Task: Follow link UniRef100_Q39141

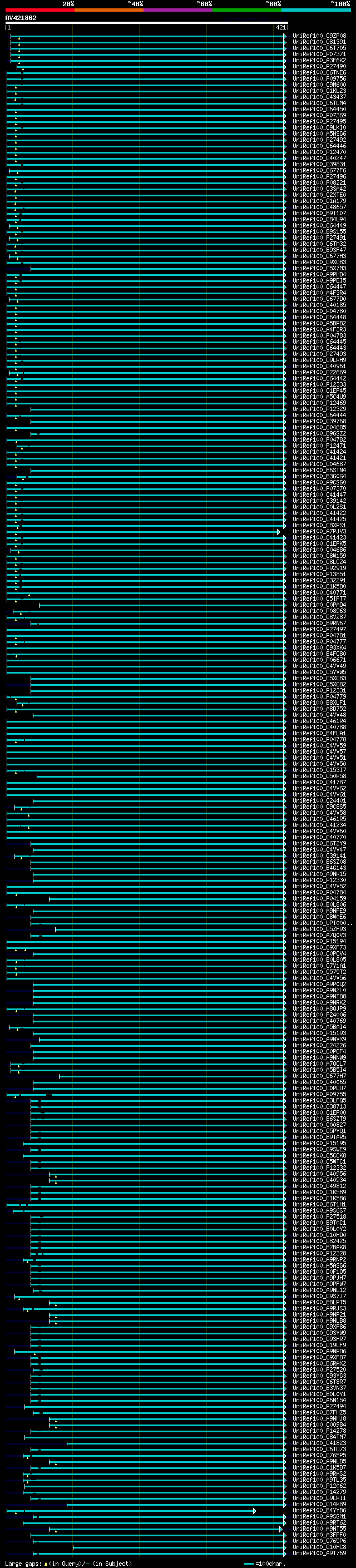Action: click(x=319, y=855)
